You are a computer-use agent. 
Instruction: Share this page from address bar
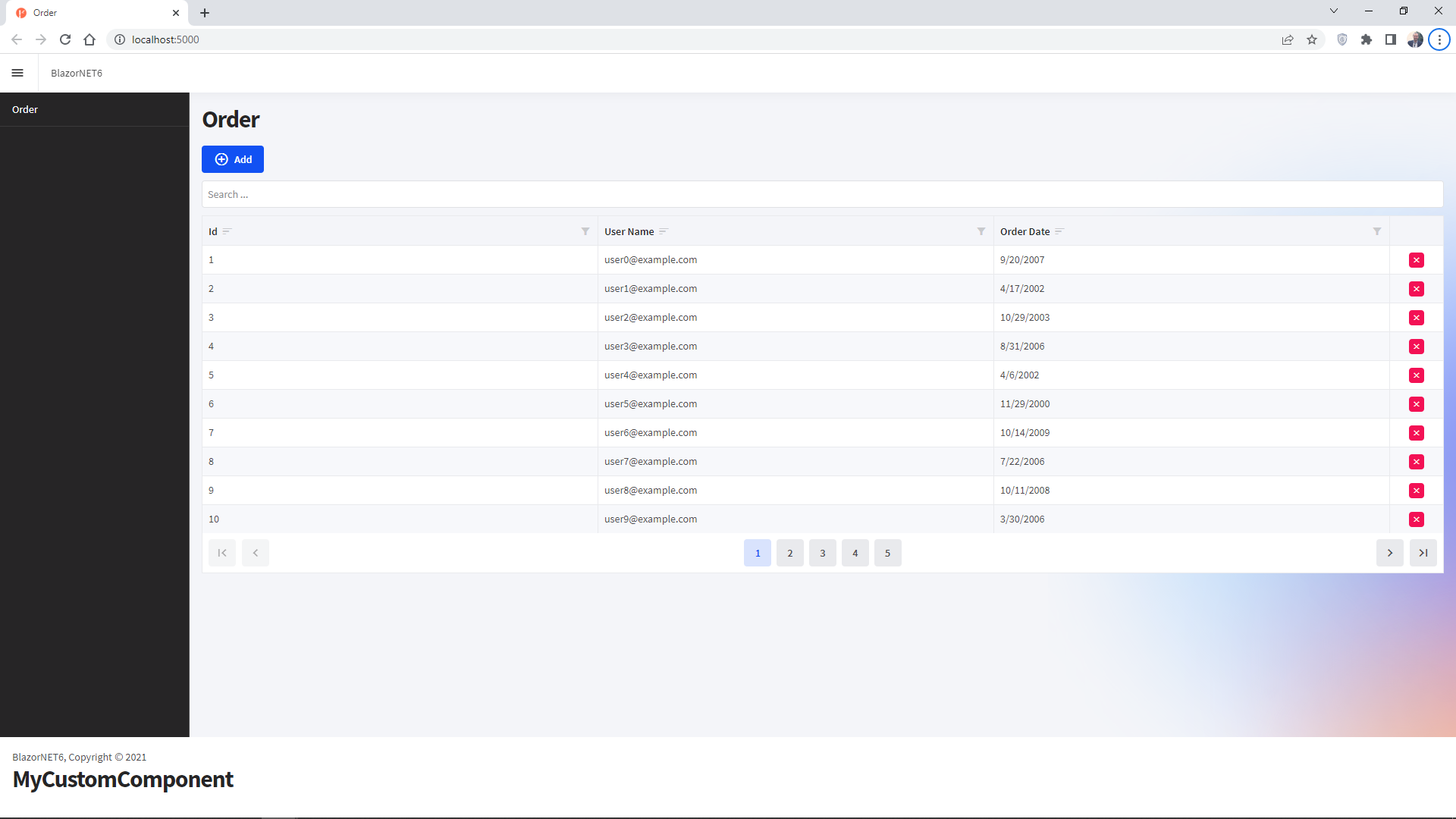pyautogui.click(x=1288, y=39)
